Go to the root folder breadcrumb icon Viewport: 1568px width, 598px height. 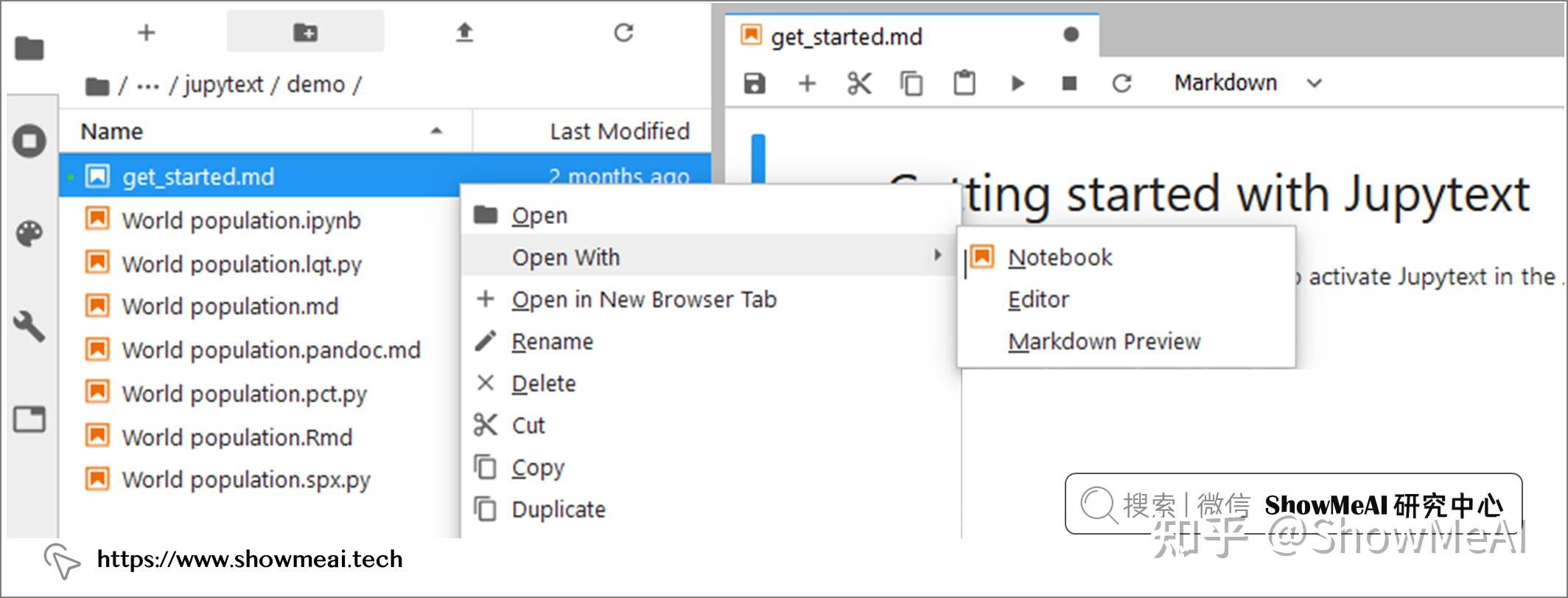click(x=97, y=86)
